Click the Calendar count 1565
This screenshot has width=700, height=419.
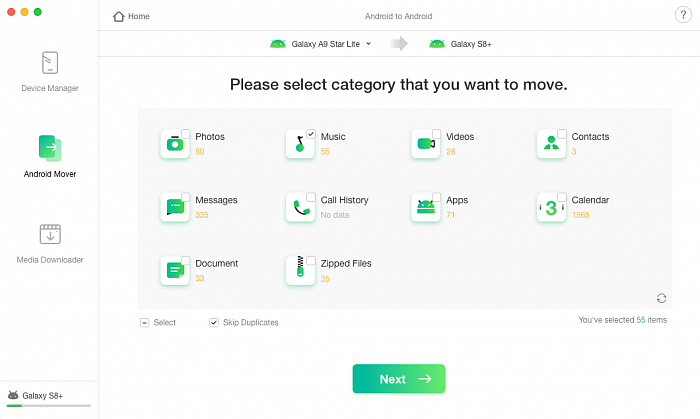[580, 215]
